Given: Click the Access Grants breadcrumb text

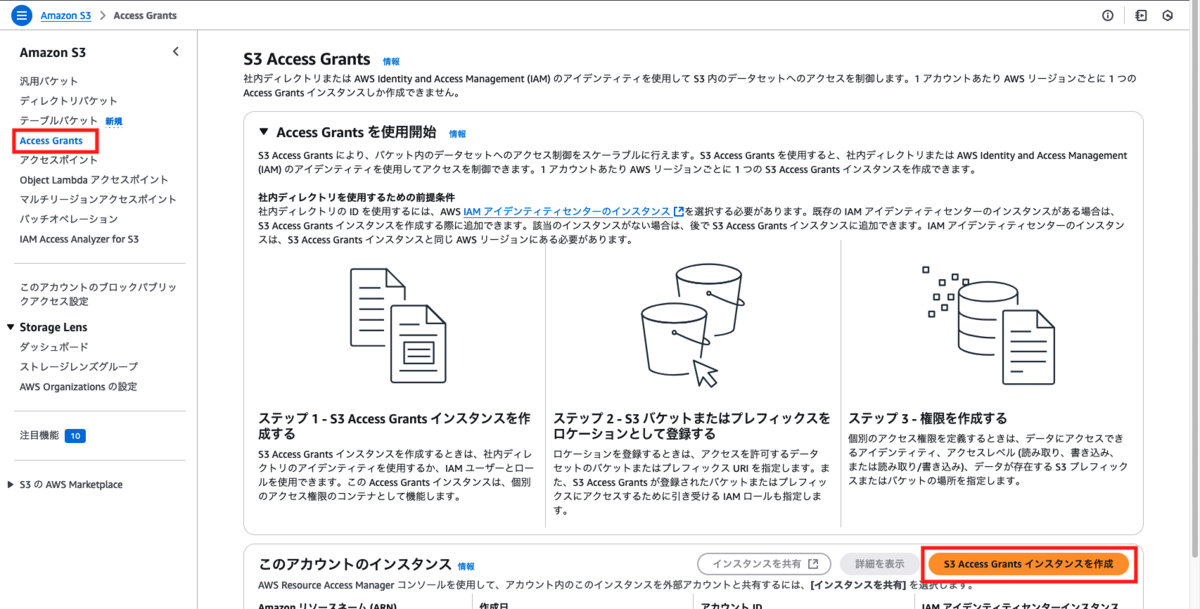Looking at the screenshot, I should [x=145, y=16].
